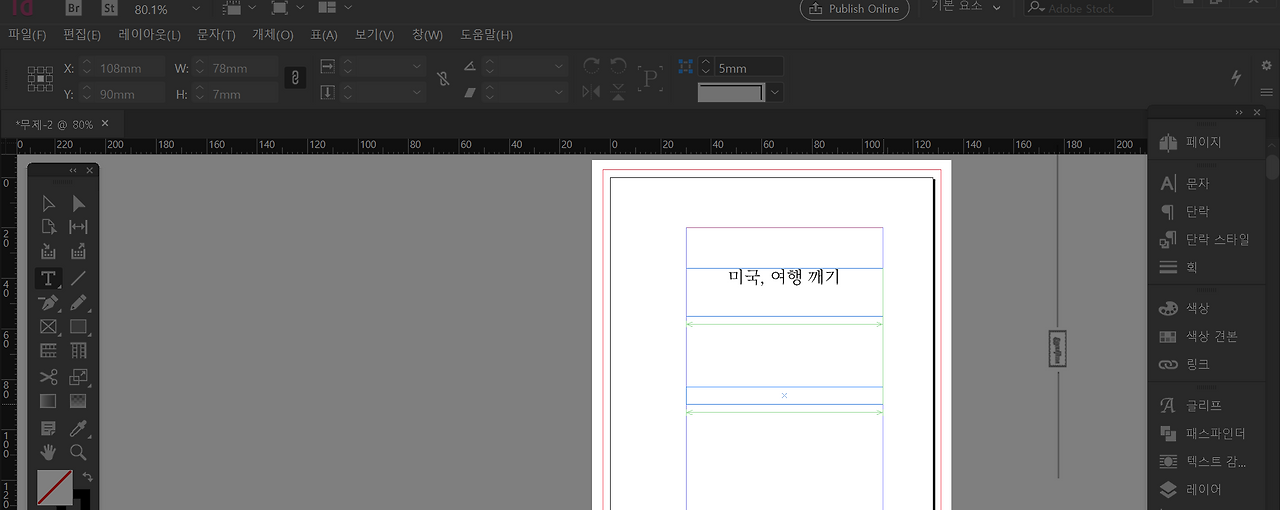Screen dimensions: 1280x510
Task: Open Adobe Bridge via the Br icon
Action: tap(74, 9)
